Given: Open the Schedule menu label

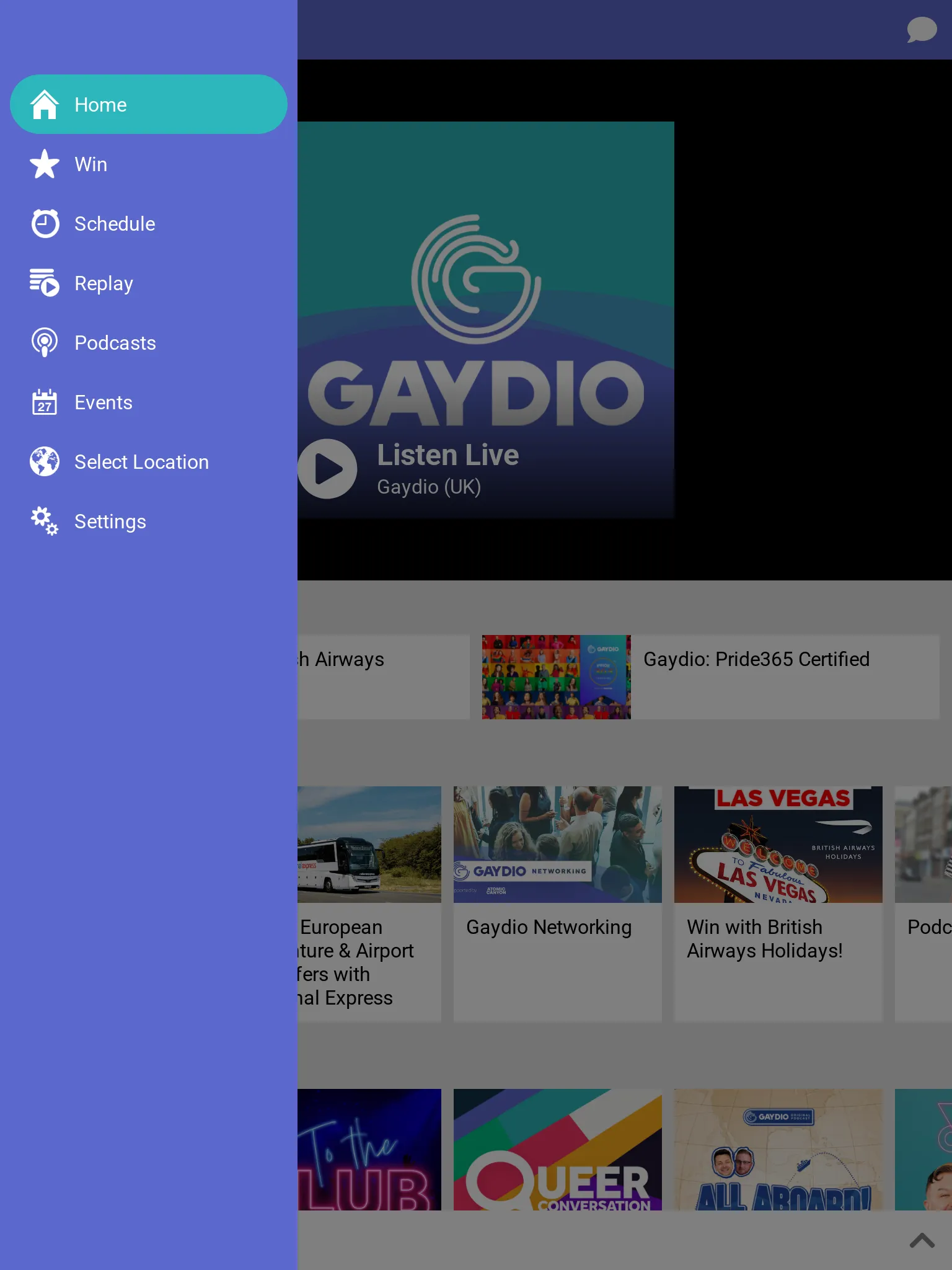Looking at the screenshot, I should tap(115, 224).
